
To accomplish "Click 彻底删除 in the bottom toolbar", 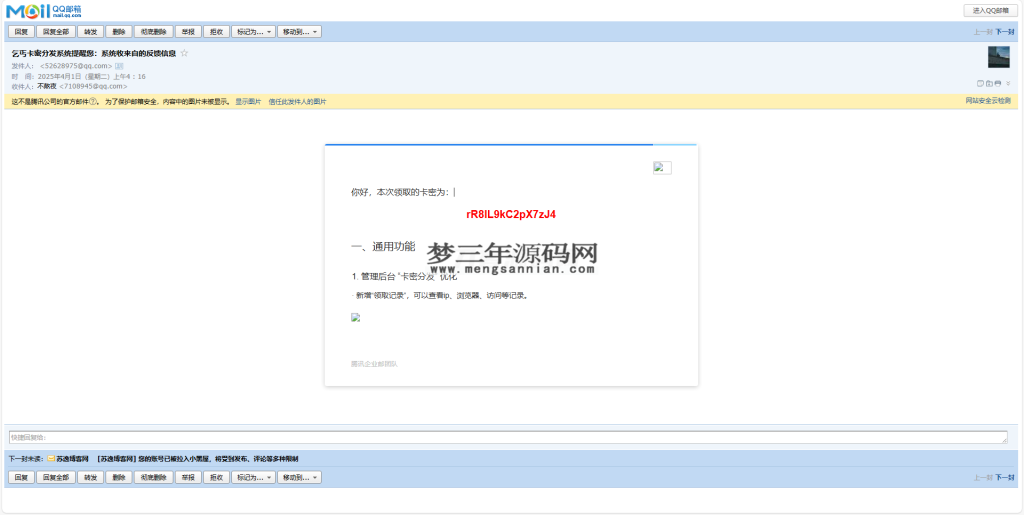I will (x=153, y=478).
